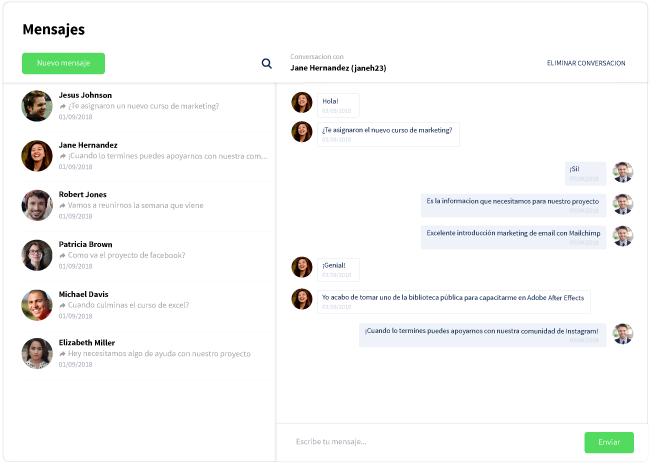This screenshot has height=463, width=650.
Task: Click Jane's avatar beside ¡Genial! message
Action: 302,267
